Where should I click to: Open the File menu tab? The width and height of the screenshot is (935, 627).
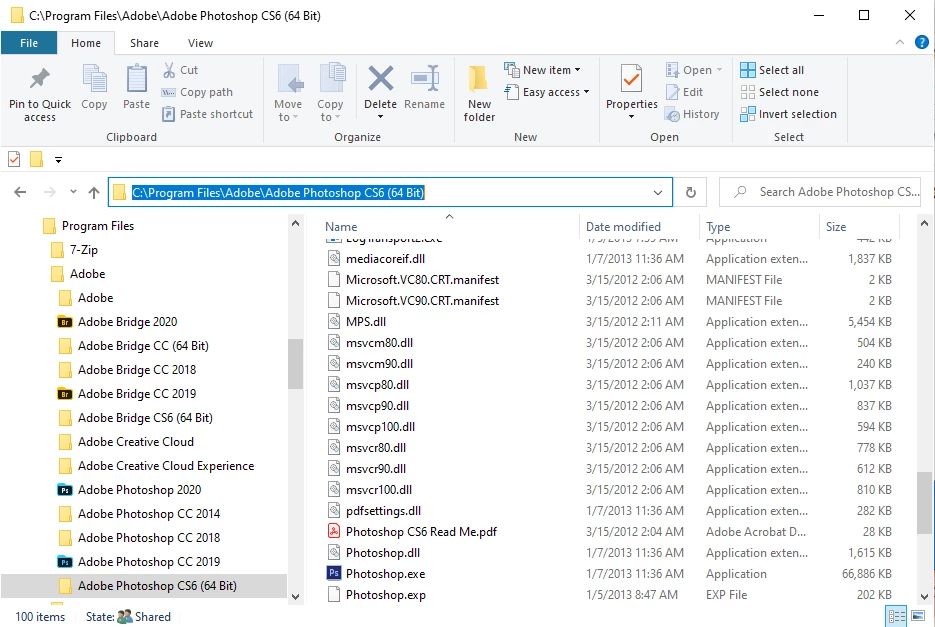pyautogui.click(x=29, y=43)
